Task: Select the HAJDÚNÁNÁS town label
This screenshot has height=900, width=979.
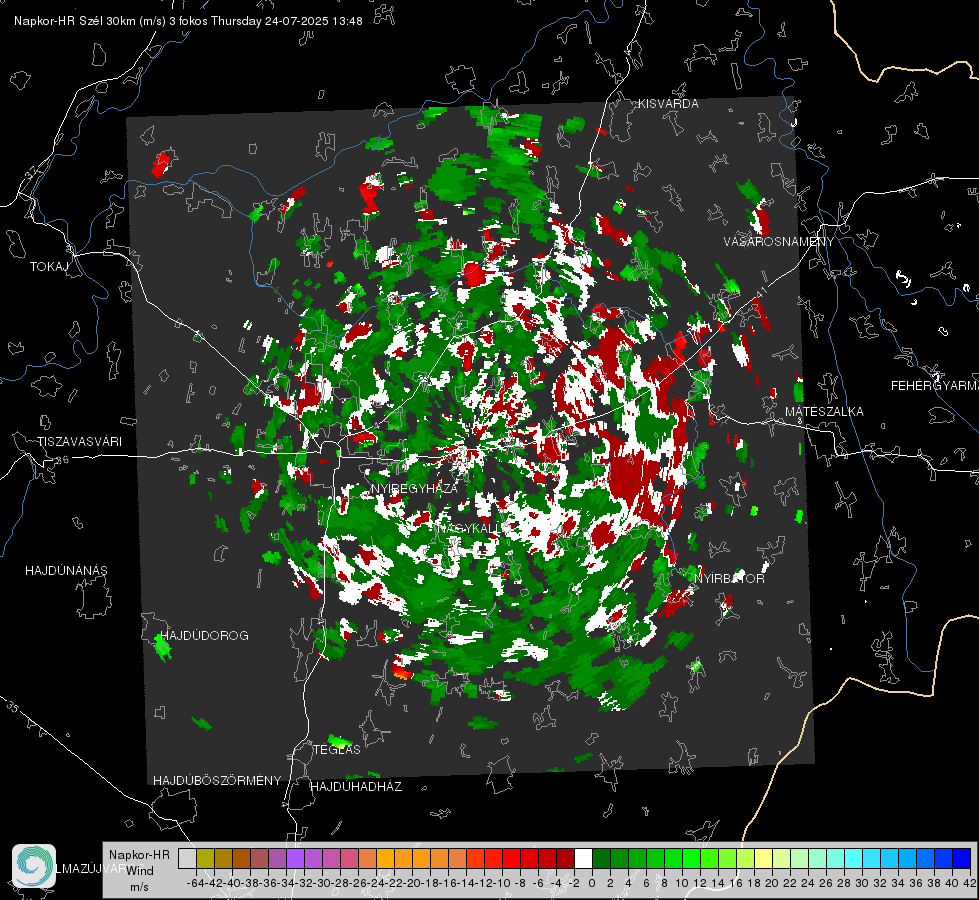Action: (66, 571)
